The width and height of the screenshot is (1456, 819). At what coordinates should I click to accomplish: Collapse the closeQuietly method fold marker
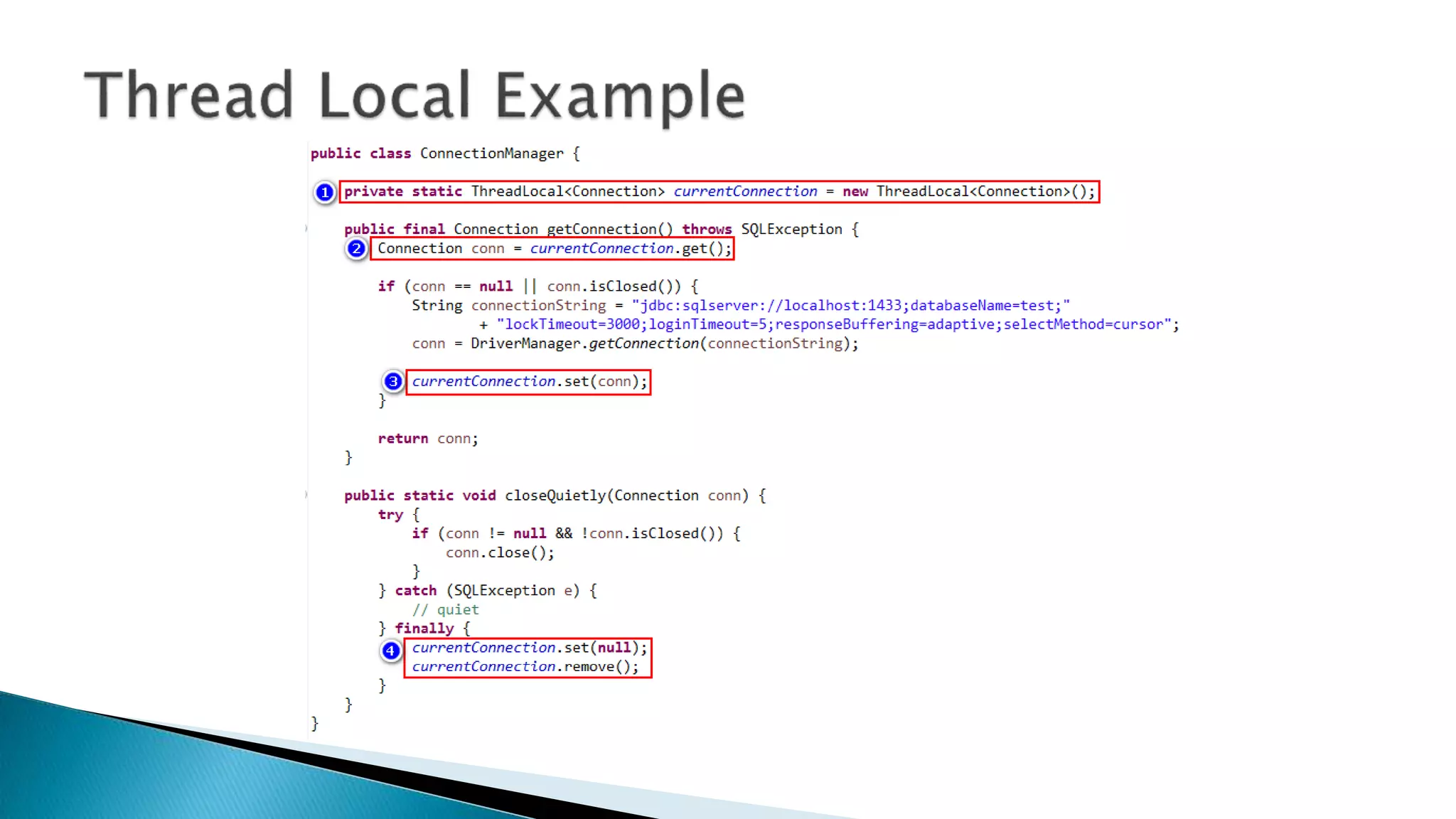pos(306,495)
